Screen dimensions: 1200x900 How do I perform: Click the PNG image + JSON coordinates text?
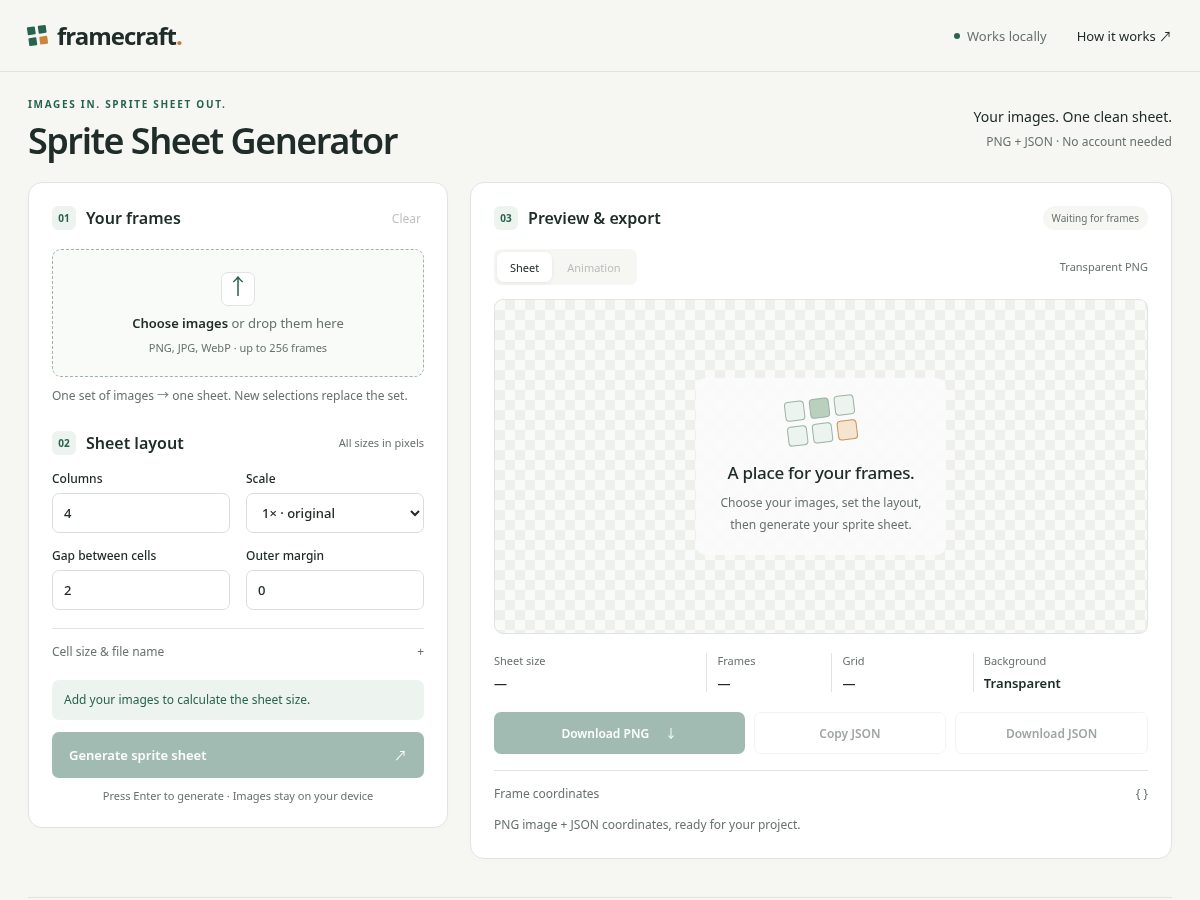(x=647, y=825)
